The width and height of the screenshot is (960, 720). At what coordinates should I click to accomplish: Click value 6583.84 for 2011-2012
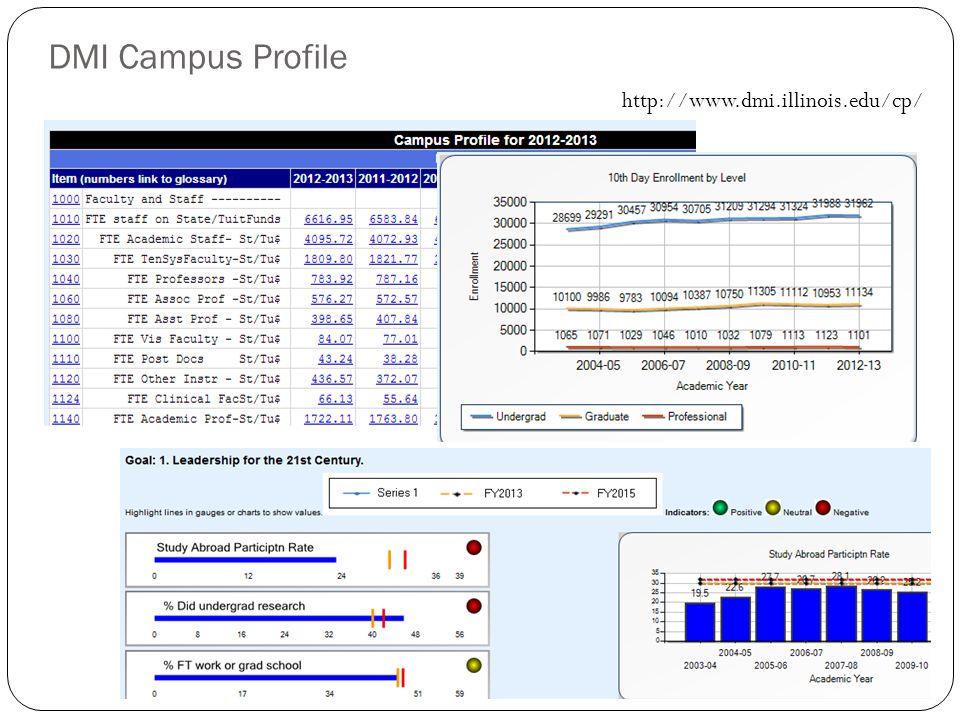394,219
